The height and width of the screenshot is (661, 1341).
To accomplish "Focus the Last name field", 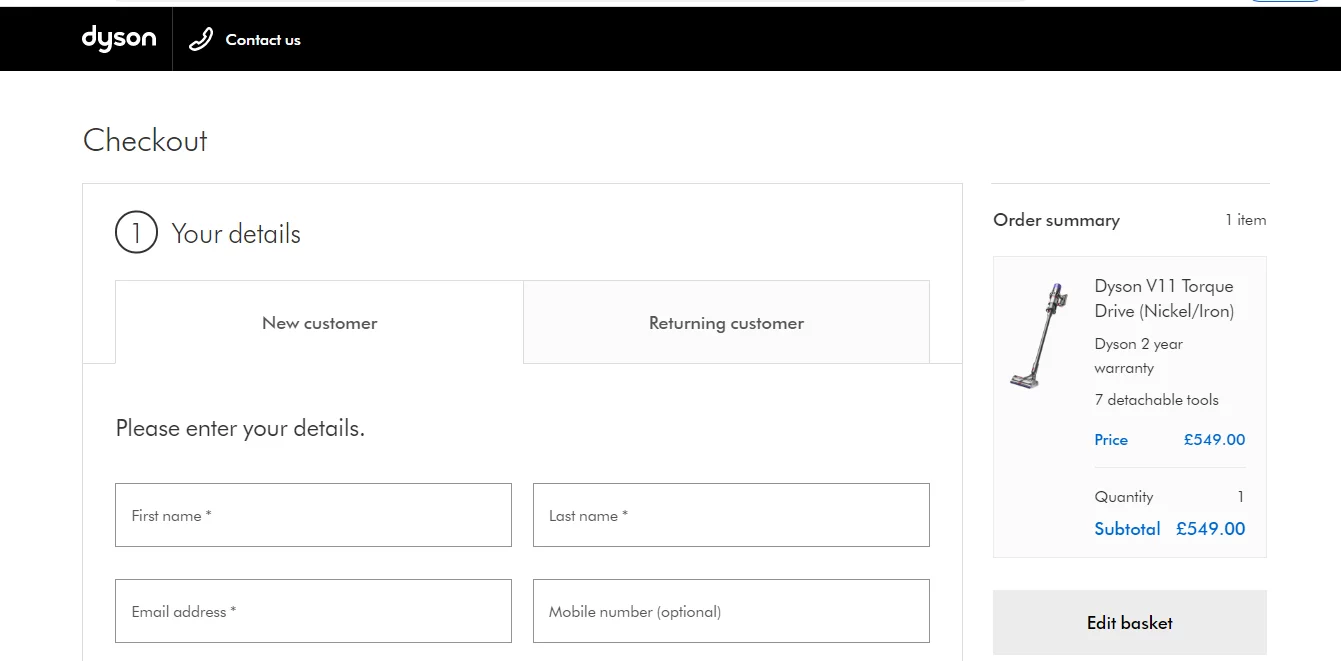I will (x=731, y=515).
